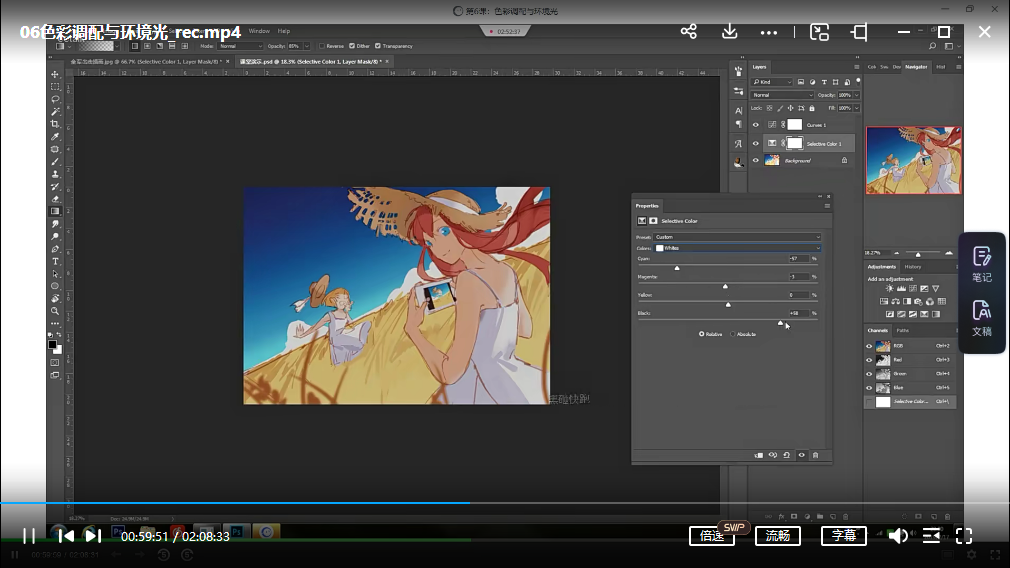
Task: Open the gradient Mode dropdown
Action: [240, 46]
